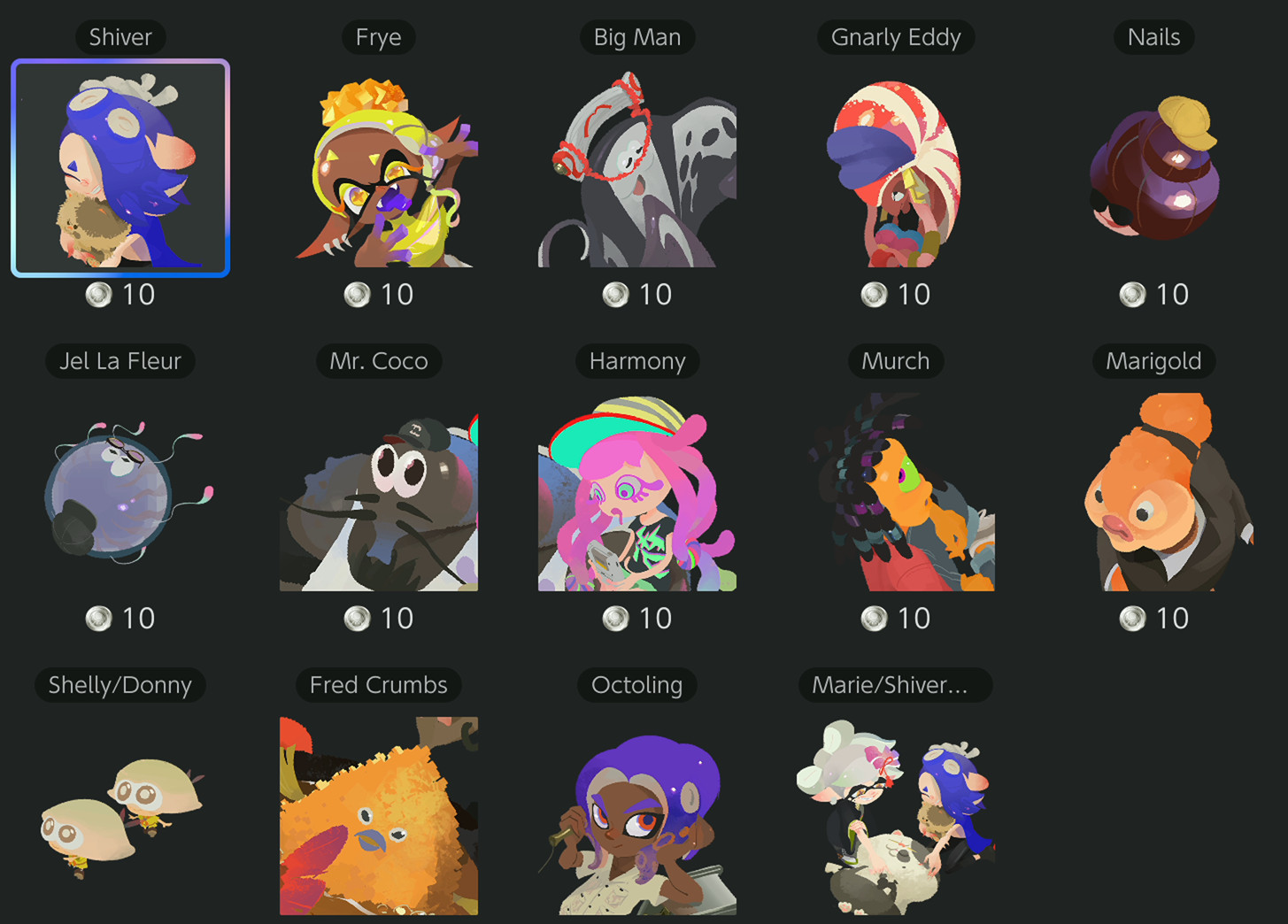Click the Octoling name label
This screenshot has height=924, width=1288.
637,685
